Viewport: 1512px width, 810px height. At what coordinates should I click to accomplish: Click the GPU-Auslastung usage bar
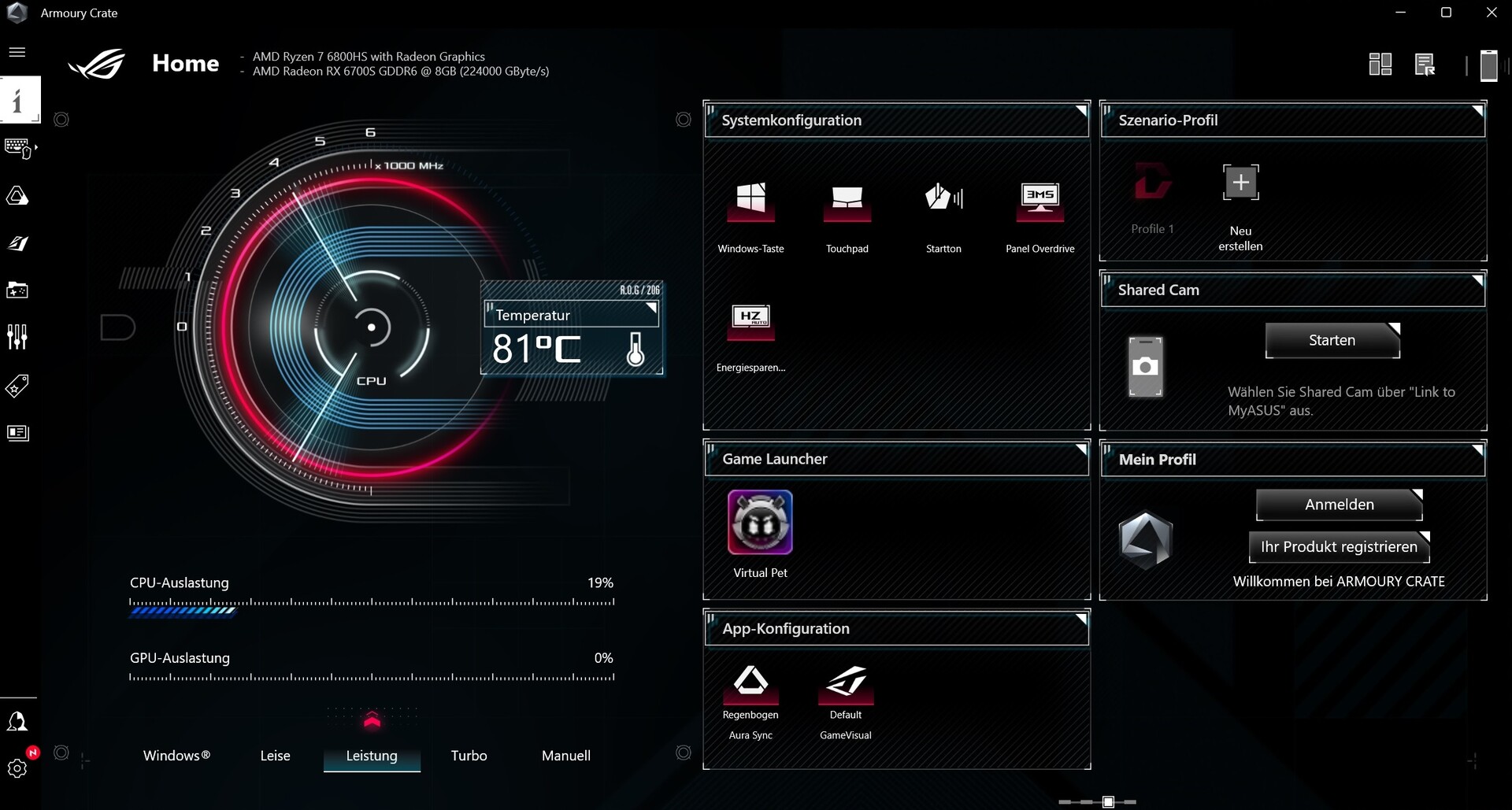(372, 677)
